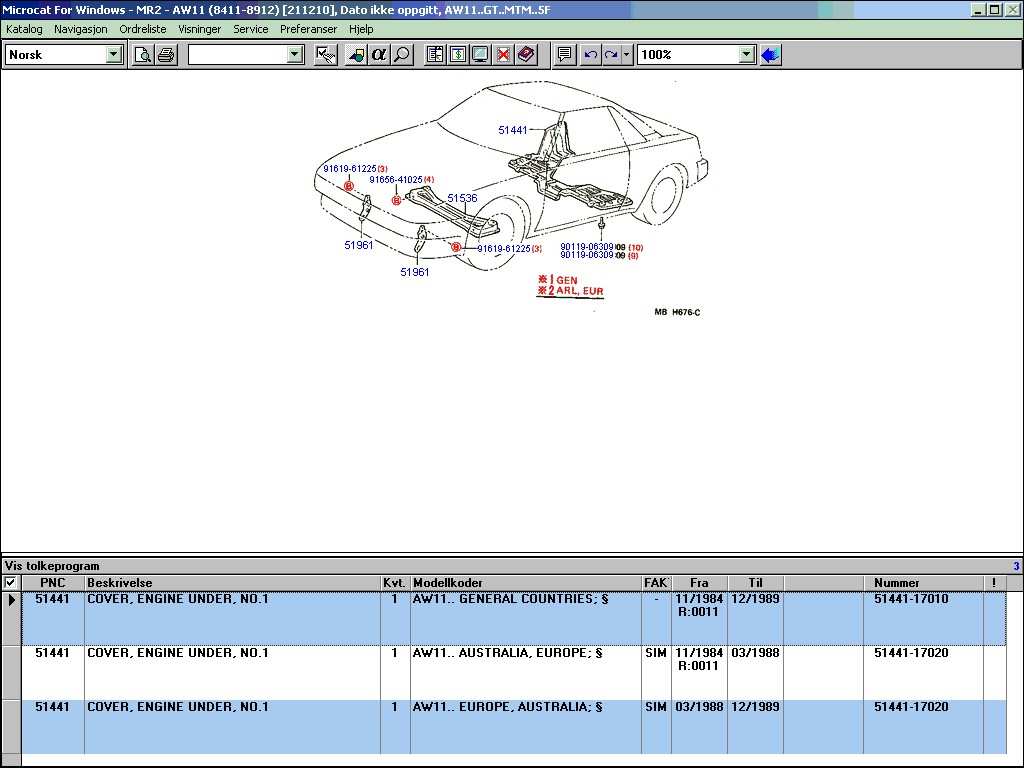Click the magnifying glass search icon
Screen dimensions: 1024x768
402,55
